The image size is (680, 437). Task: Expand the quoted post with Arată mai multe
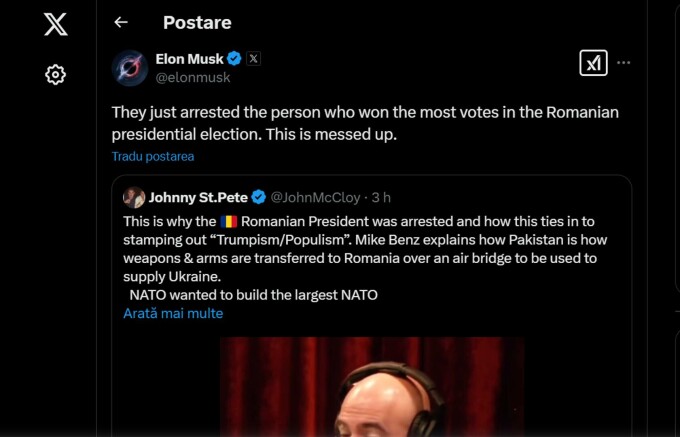coord(173,313)
